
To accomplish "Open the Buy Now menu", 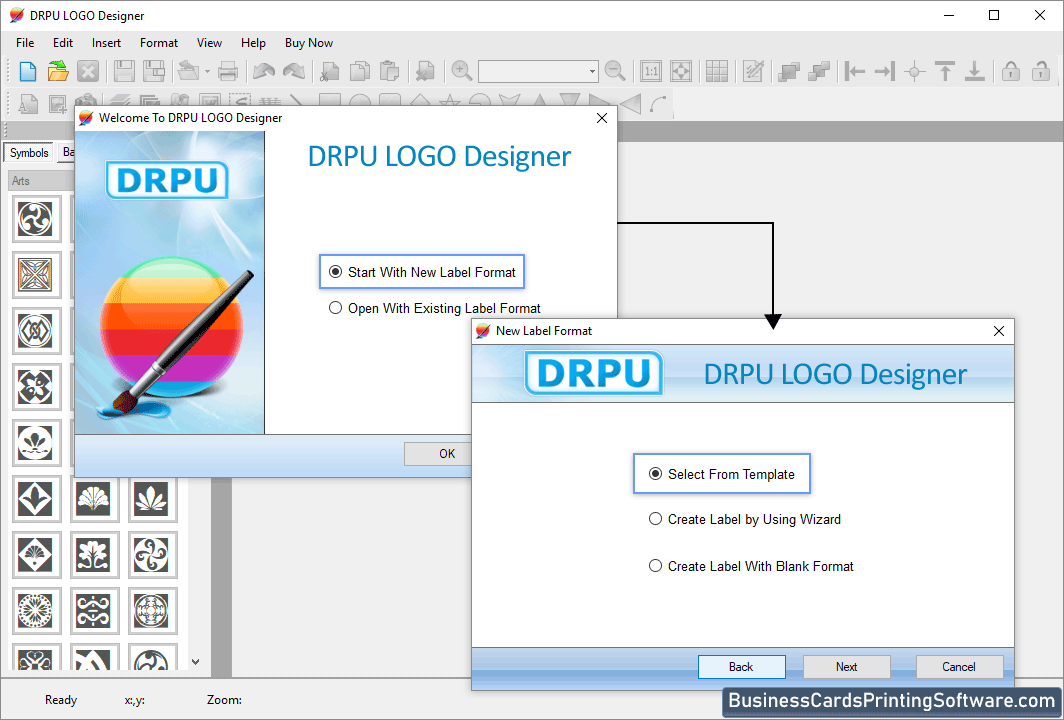I will coord(309,43).
